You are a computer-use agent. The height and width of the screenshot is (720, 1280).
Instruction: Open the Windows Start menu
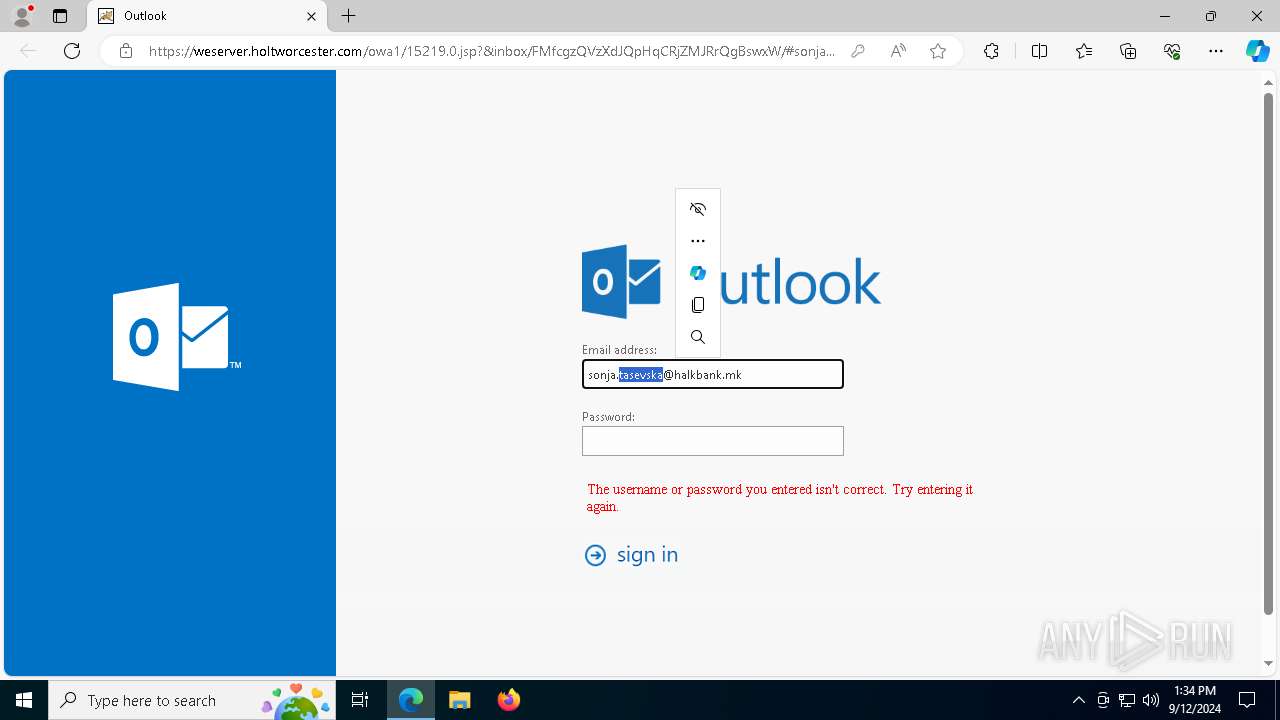pos(24,700)
